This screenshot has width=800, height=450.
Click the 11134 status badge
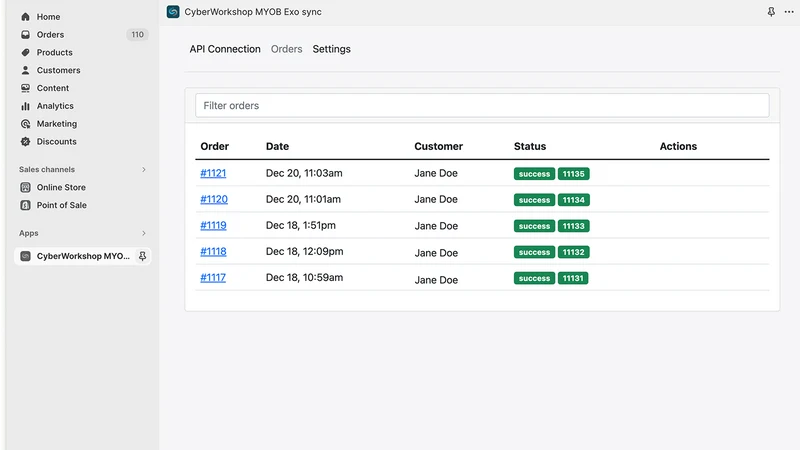click(573, 200)
